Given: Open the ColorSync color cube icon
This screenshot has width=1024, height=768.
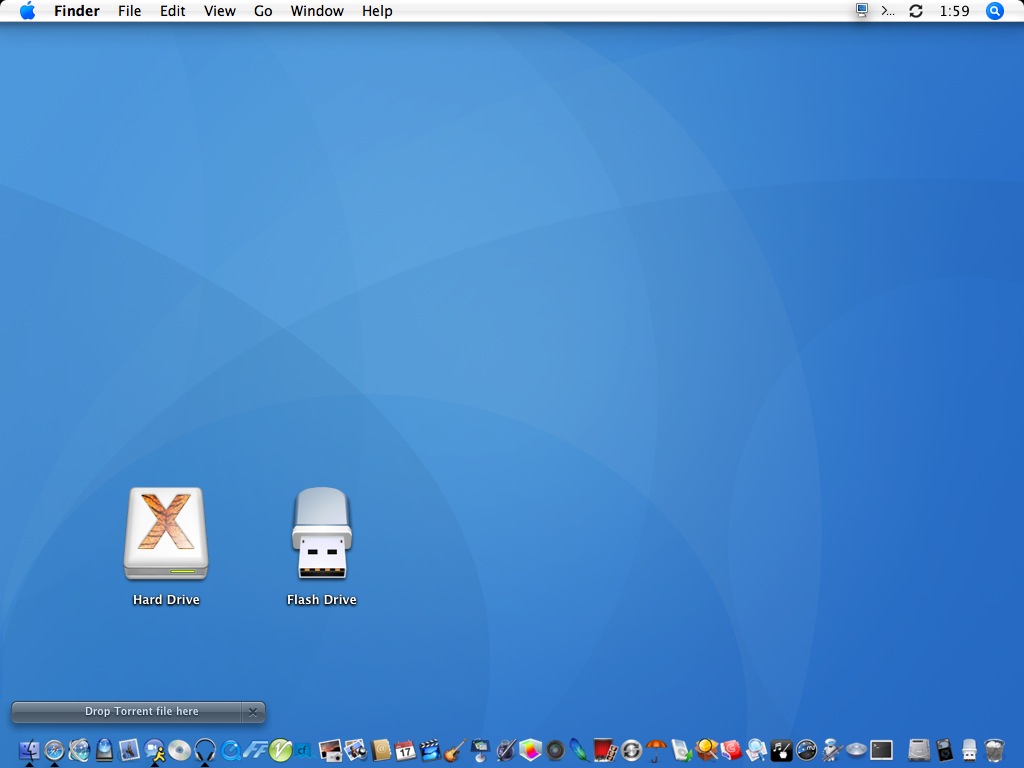Looking at the screenshot, I should pos(530,750).
